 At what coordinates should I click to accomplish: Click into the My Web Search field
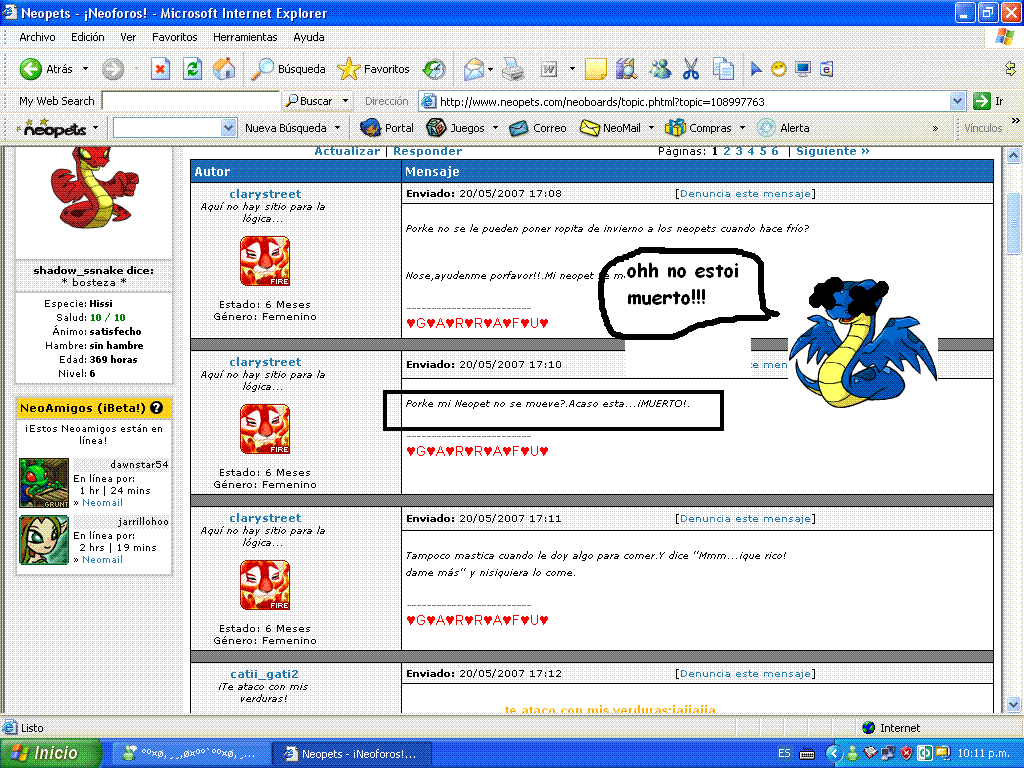[191, 101]
